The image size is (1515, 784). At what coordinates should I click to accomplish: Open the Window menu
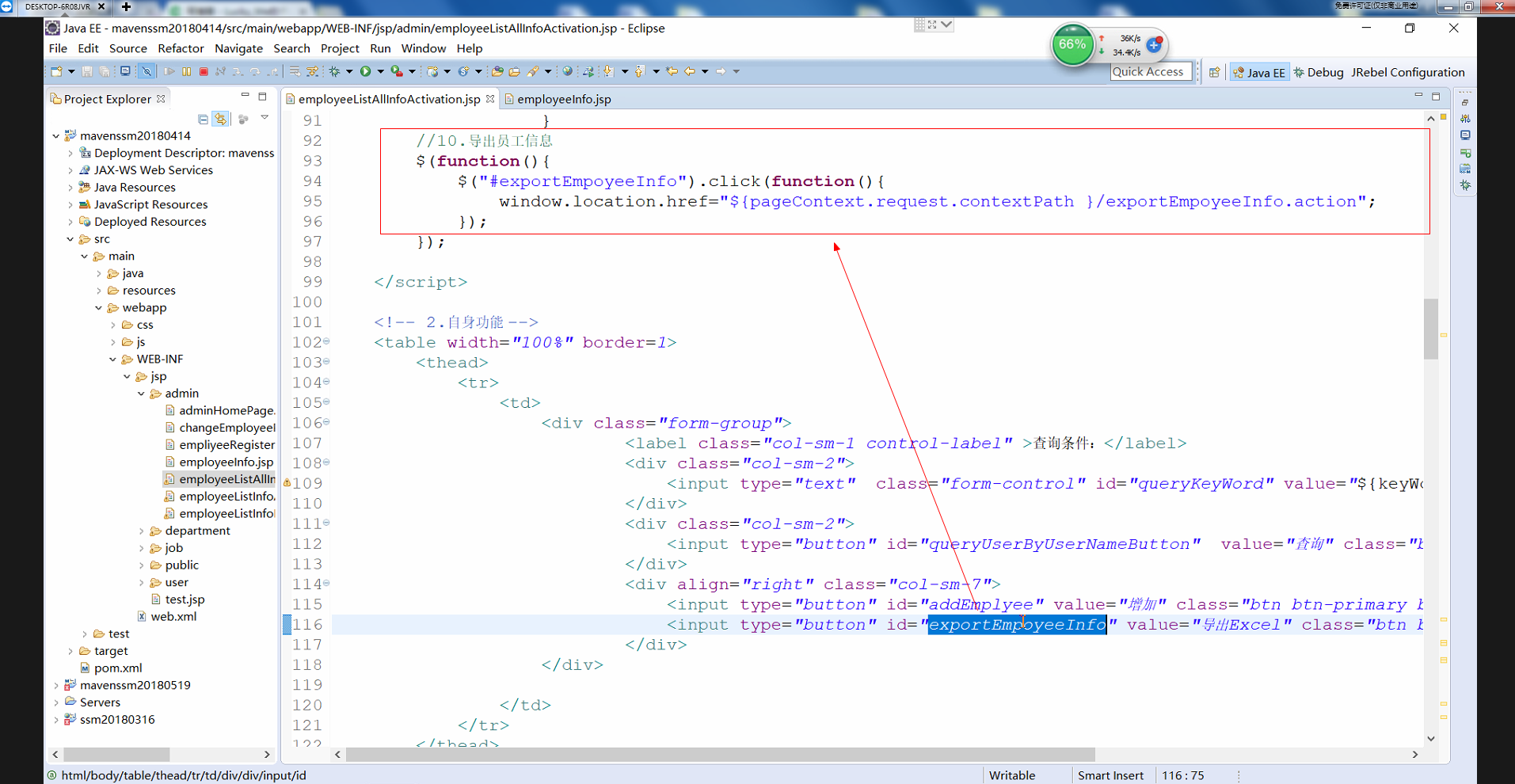coord(424,48)
